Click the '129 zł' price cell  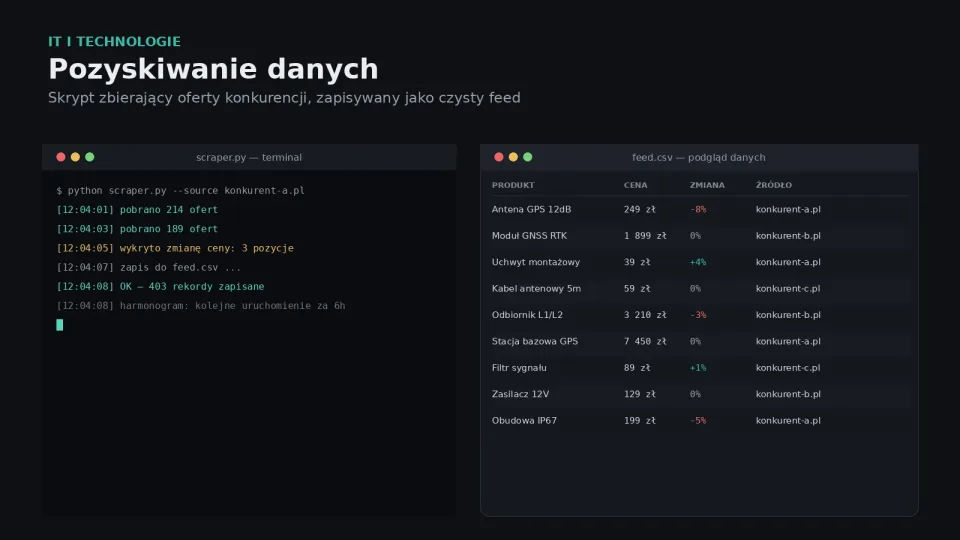pos(640,394)
